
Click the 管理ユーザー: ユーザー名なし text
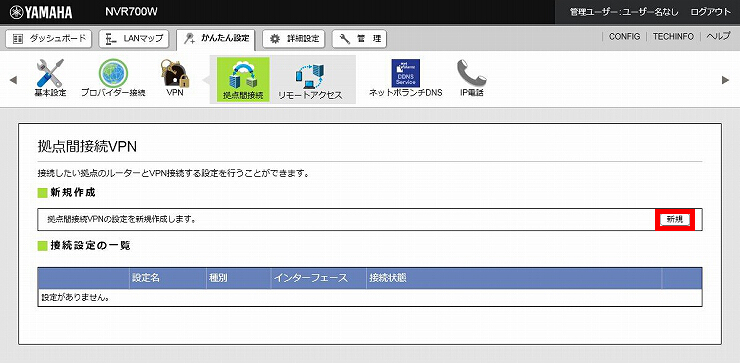coord(624,12)
